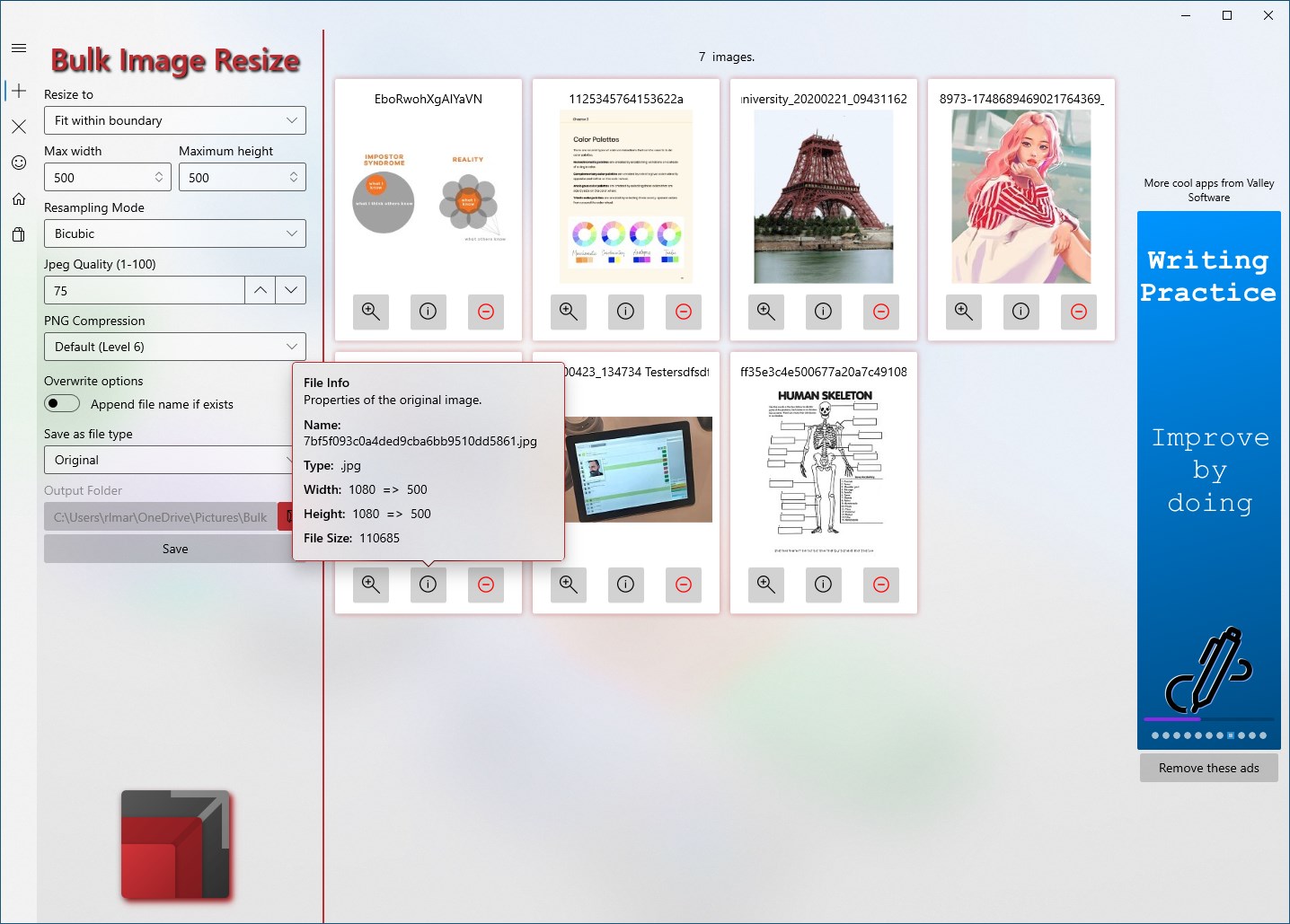Clear all images with the X sidebar icon
1290x924 pixels.
tap(19, 127)
